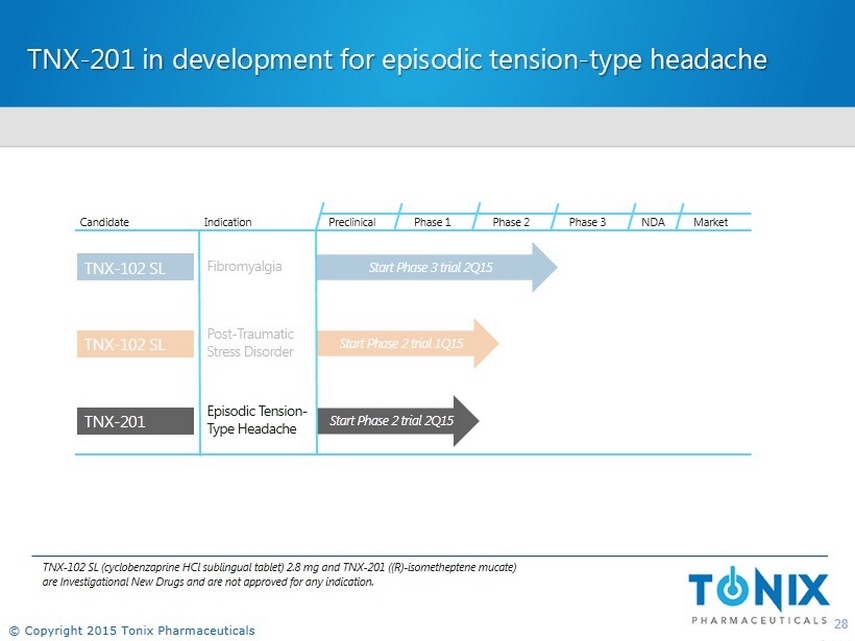Image resolution: width=855 pixels, height=641 pixels.
Task: Click the dark 'Start Phase 2 trial 2Q15' arrow
Action: click(397, 420)
